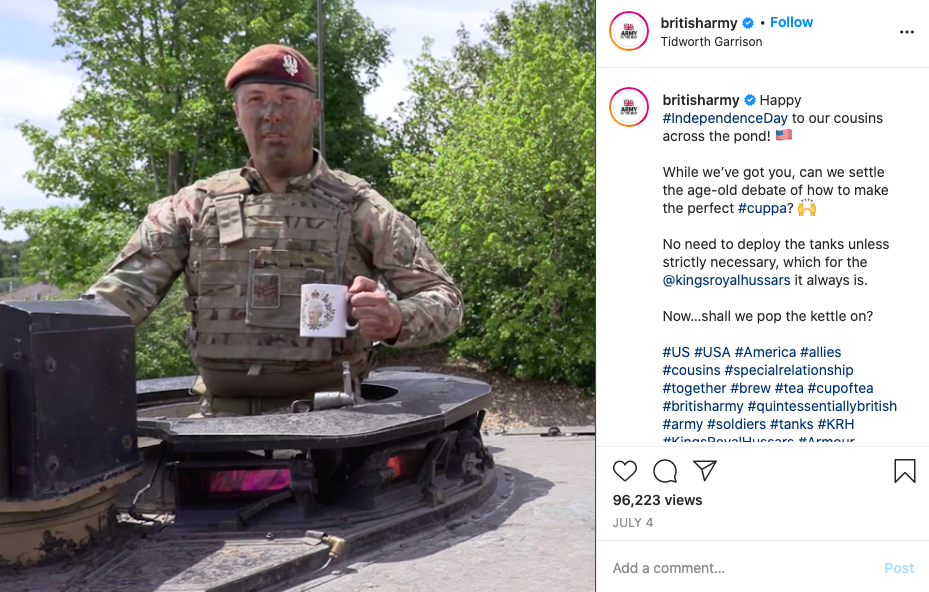The width and height of the screenshot is (929, 592).
Task: Click the soldier video to play or pause
Action: click(297, 296)
